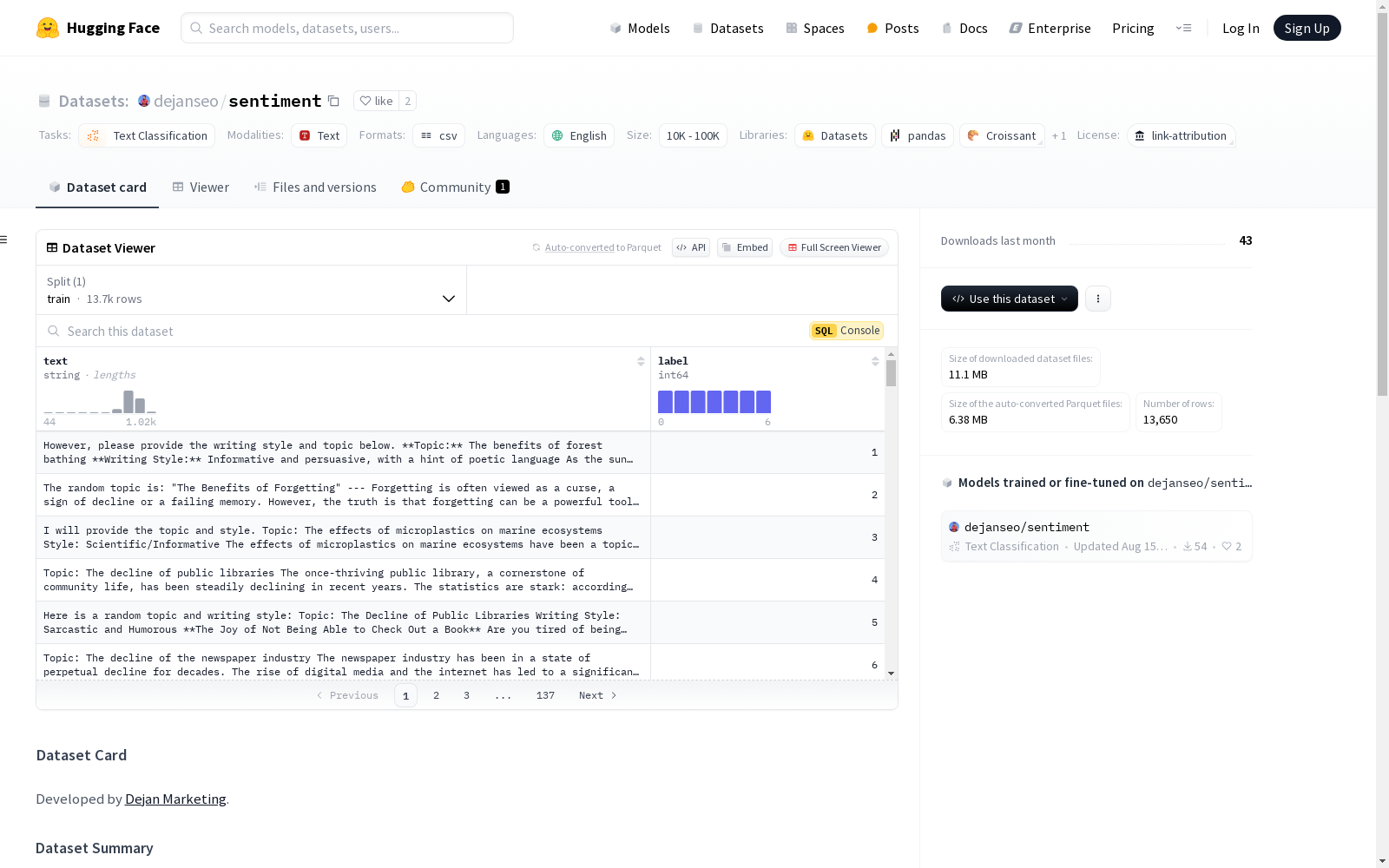This screenshot has width=1389, height=868.
Task: Expand Use this dataset dropdown
Action: coord(1010,299)
